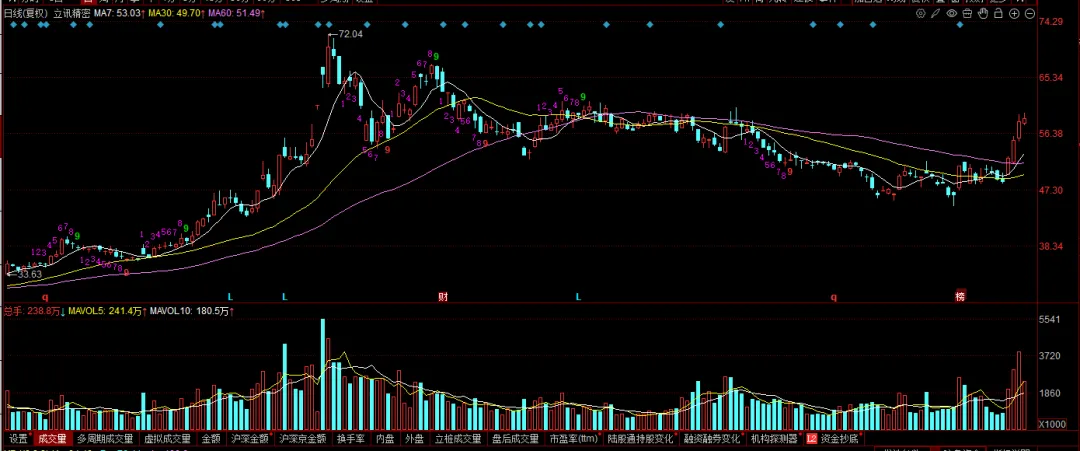Click the 74.29 price axis value
Image resolution: width=1080 pixels, height=451 pixels.
(x=1050, y=22)
